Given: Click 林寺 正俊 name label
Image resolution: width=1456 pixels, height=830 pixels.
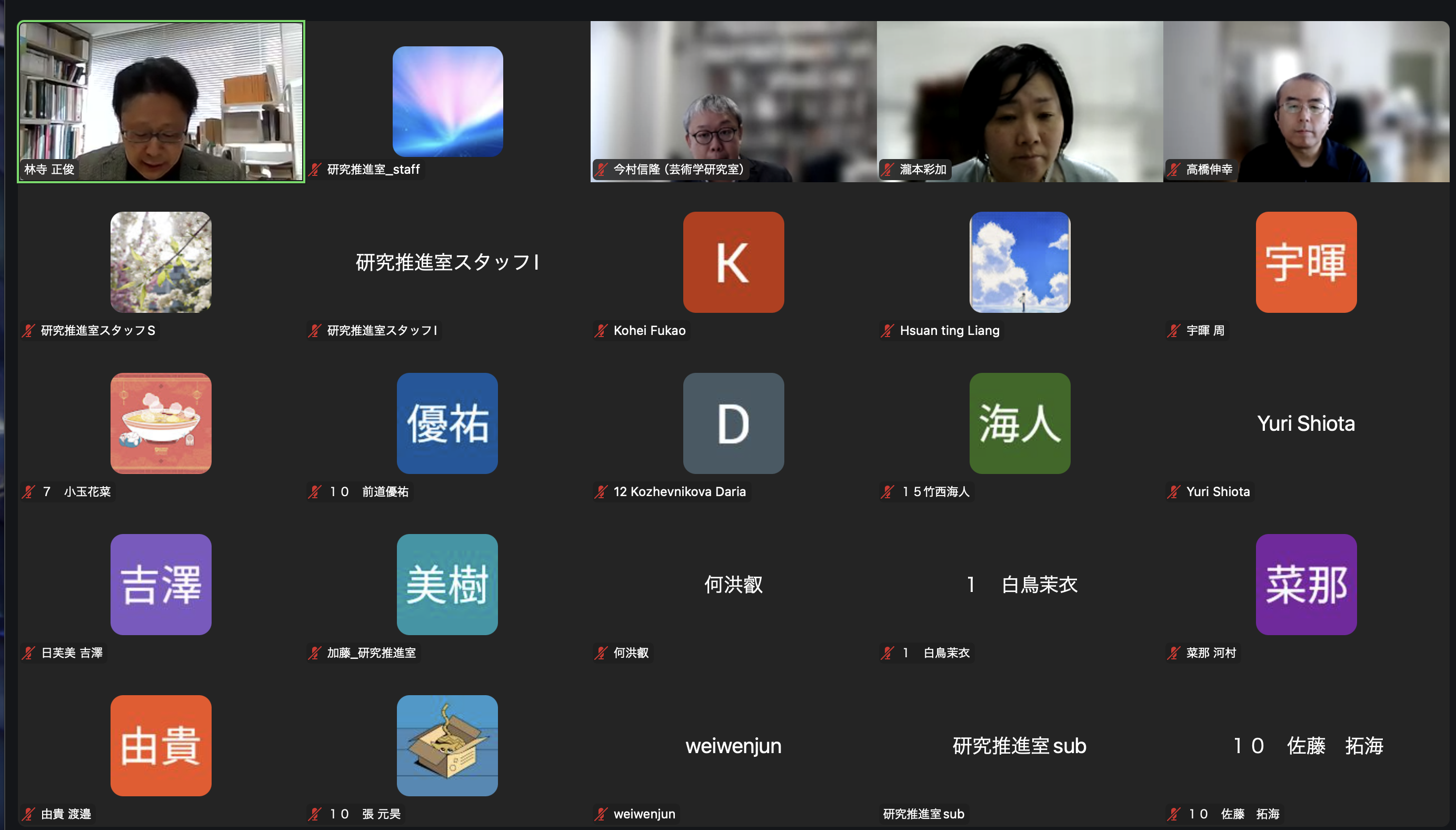Looking at the screenshot, I should [x=49, y=169].
